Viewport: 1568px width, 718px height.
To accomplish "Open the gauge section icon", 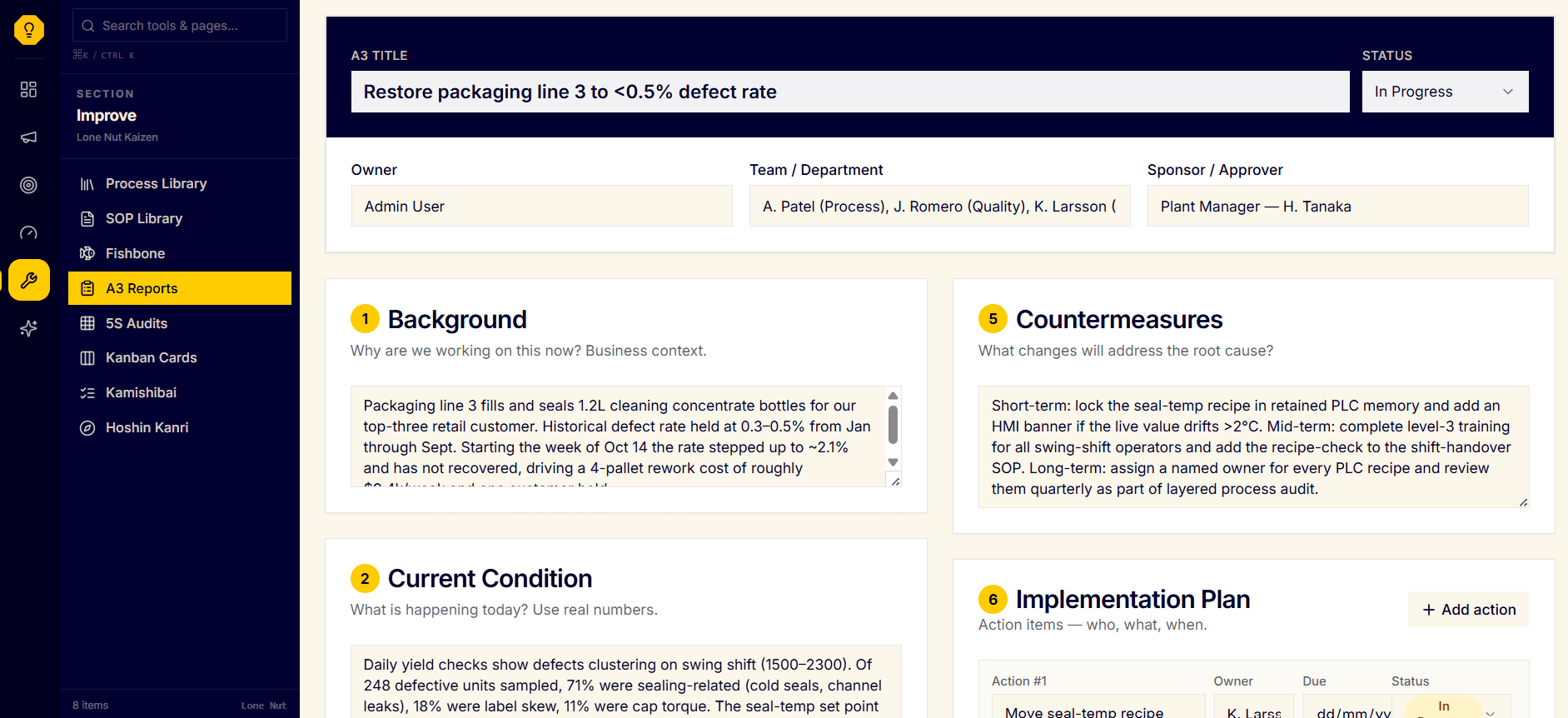I will [x=29, y=233].
